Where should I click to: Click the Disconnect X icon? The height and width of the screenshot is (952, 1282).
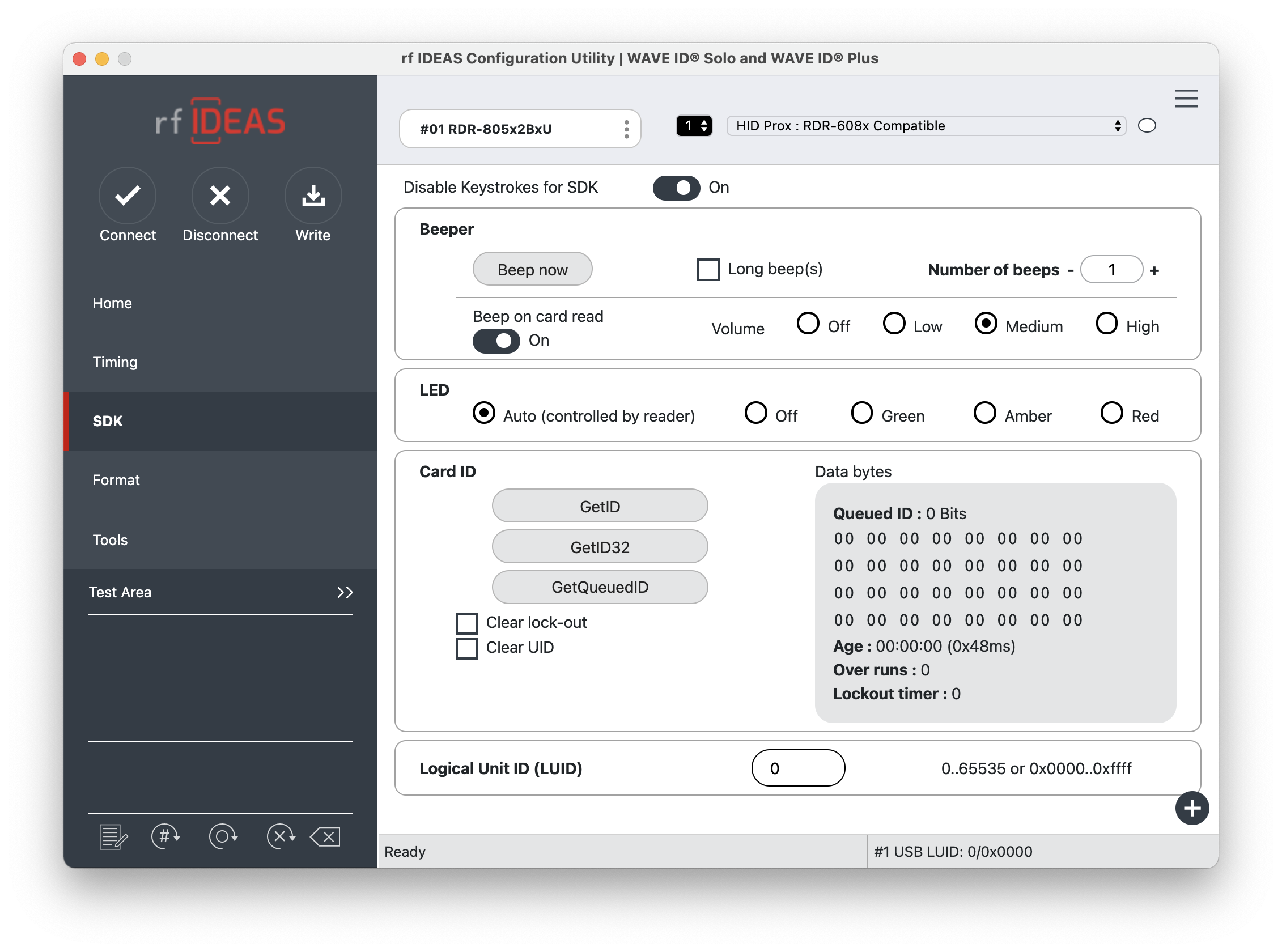coord(220,196)
